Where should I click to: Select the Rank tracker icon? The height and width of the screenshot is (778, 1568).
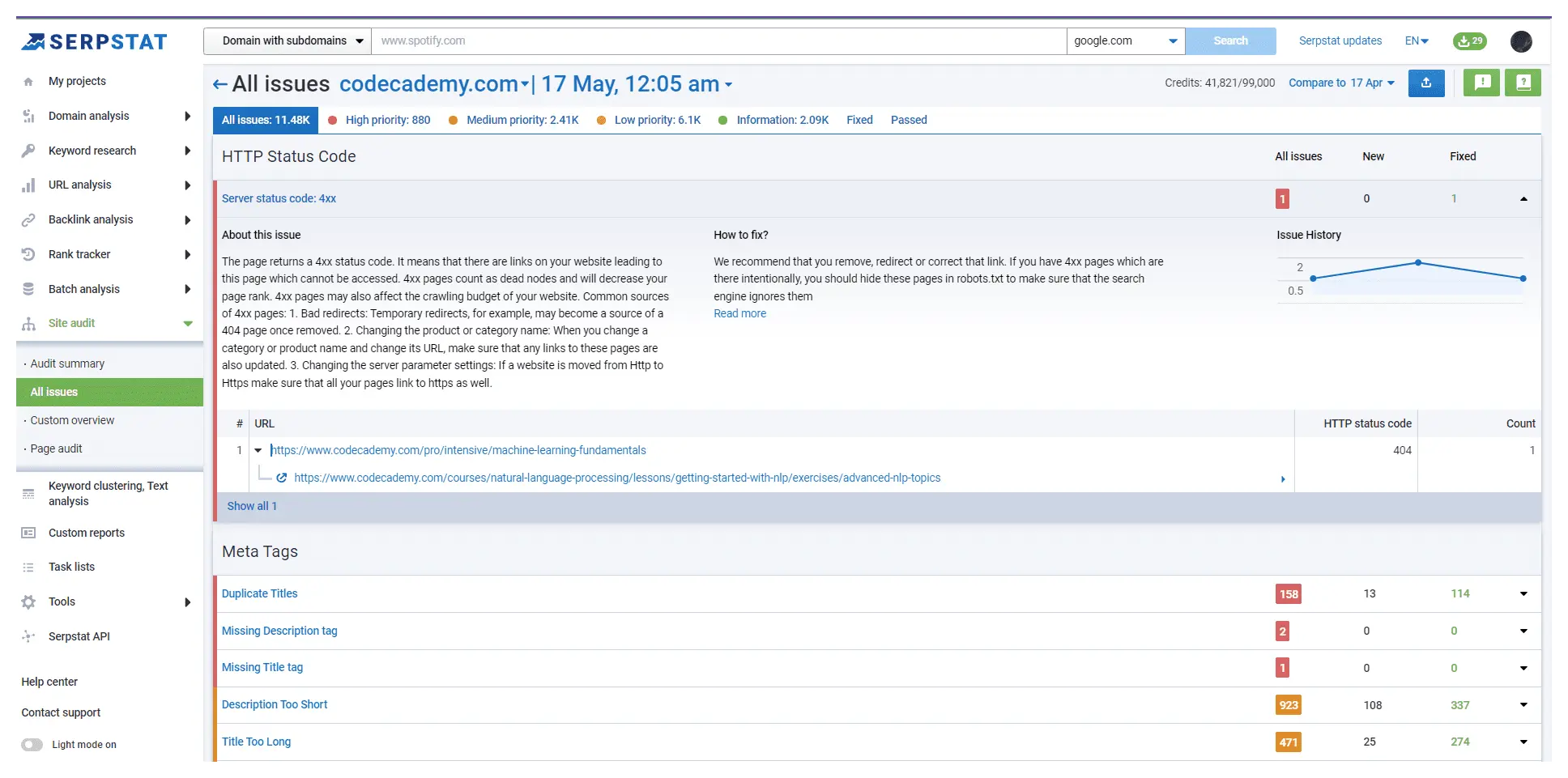pyautogui.click(x=28, y=254)
